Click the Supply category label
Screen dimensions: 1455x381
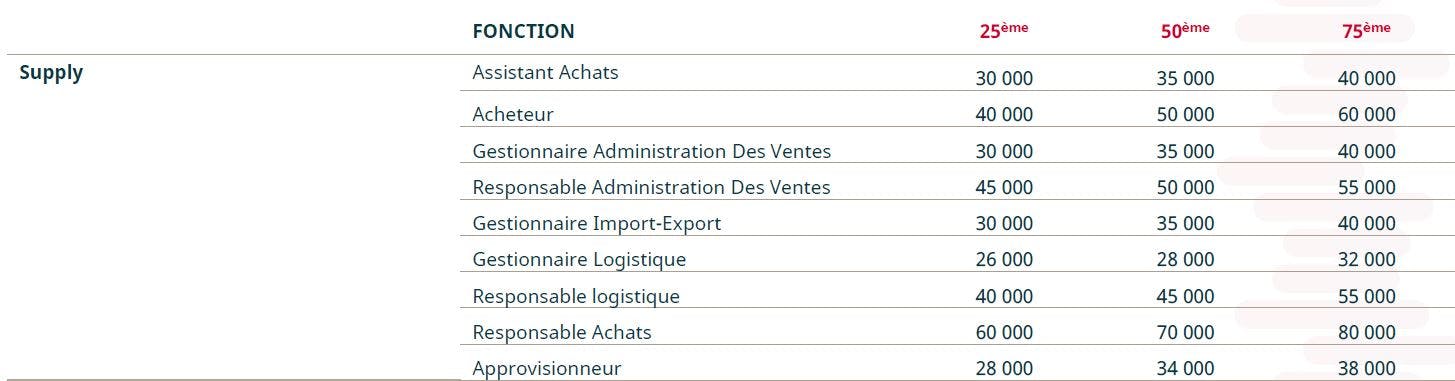[x=51, y=73]
